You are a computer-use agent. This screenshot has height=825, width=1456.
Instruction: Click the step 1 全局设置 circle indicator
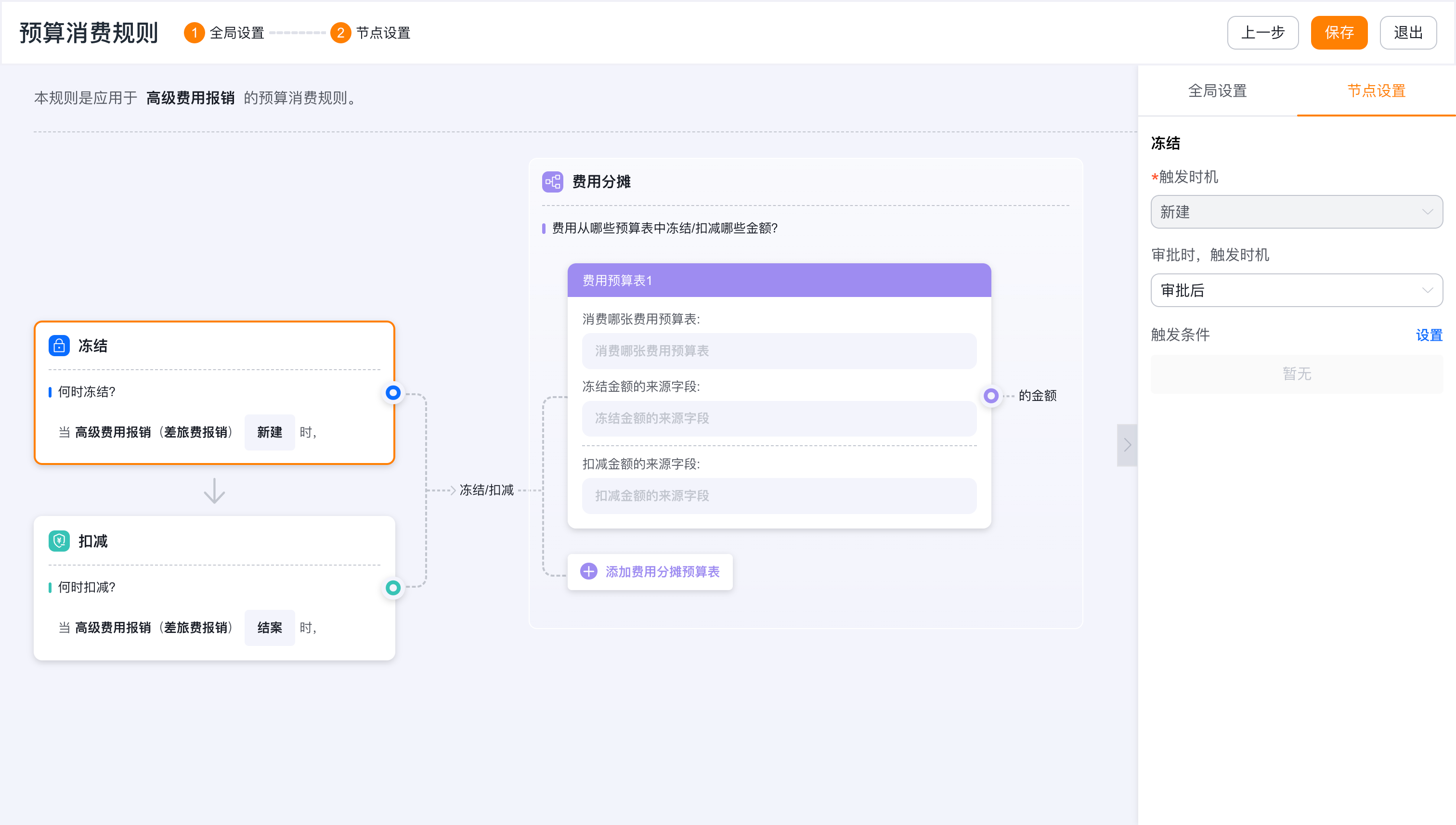pyautogui.click(x=195, y=33)
